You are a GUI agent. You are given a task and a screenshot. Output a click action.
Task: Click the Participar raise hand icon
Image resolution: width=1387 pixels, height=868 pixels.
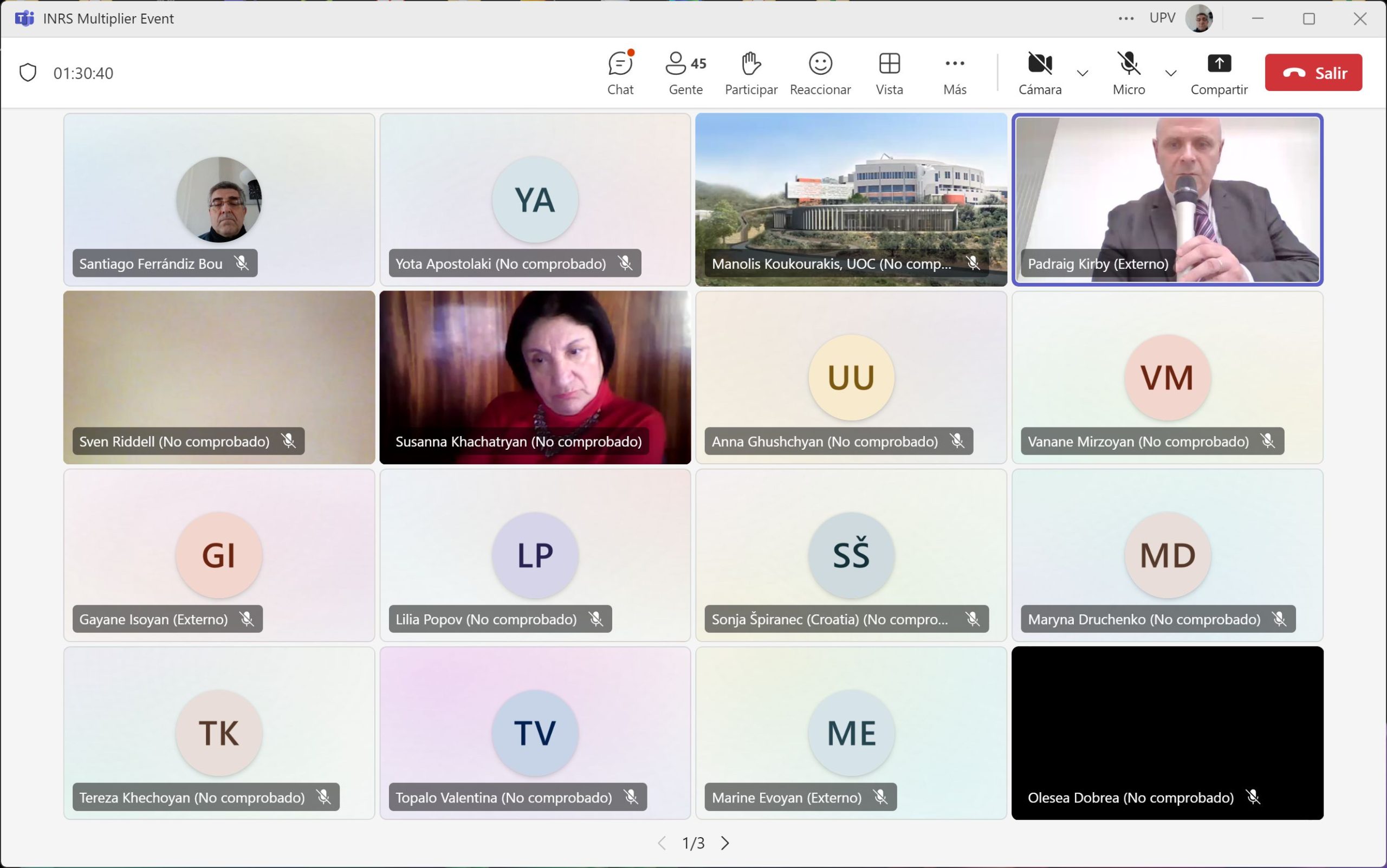751,64
